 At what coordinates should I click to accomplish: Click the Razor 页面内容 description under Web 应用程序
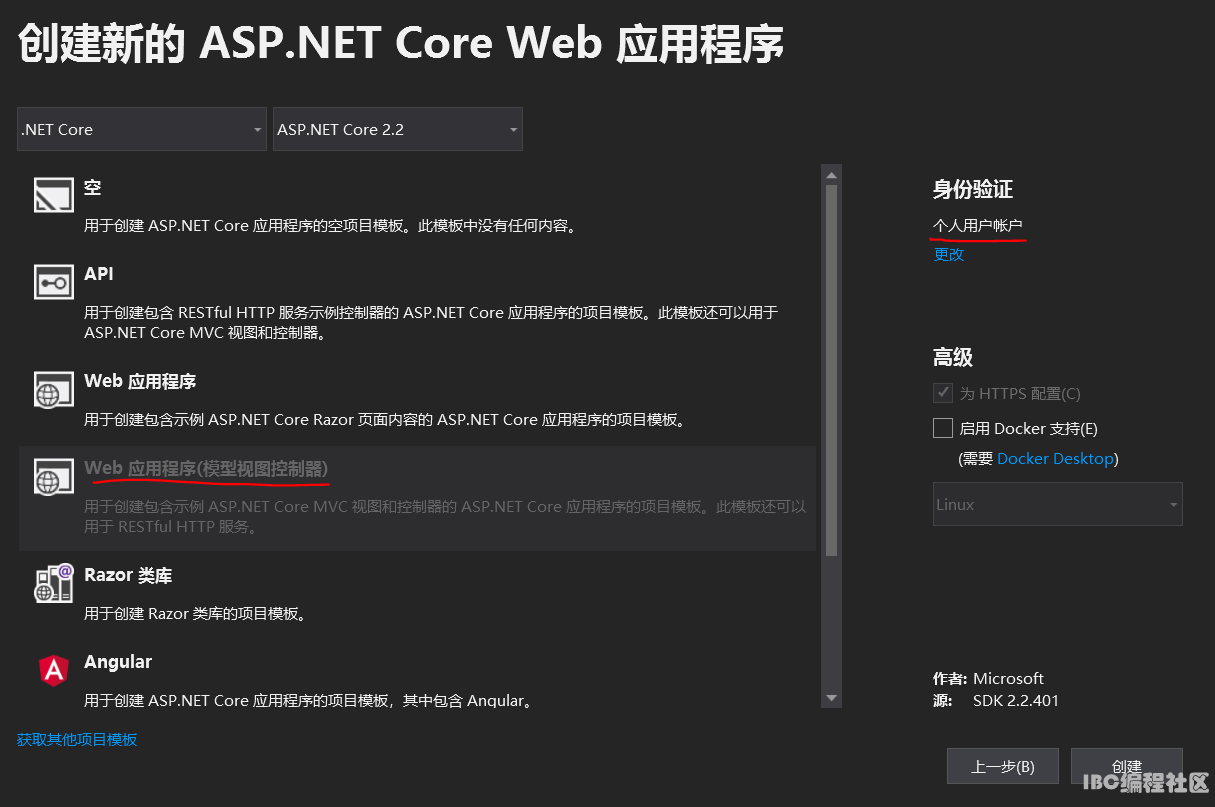(x=385, y=420)
